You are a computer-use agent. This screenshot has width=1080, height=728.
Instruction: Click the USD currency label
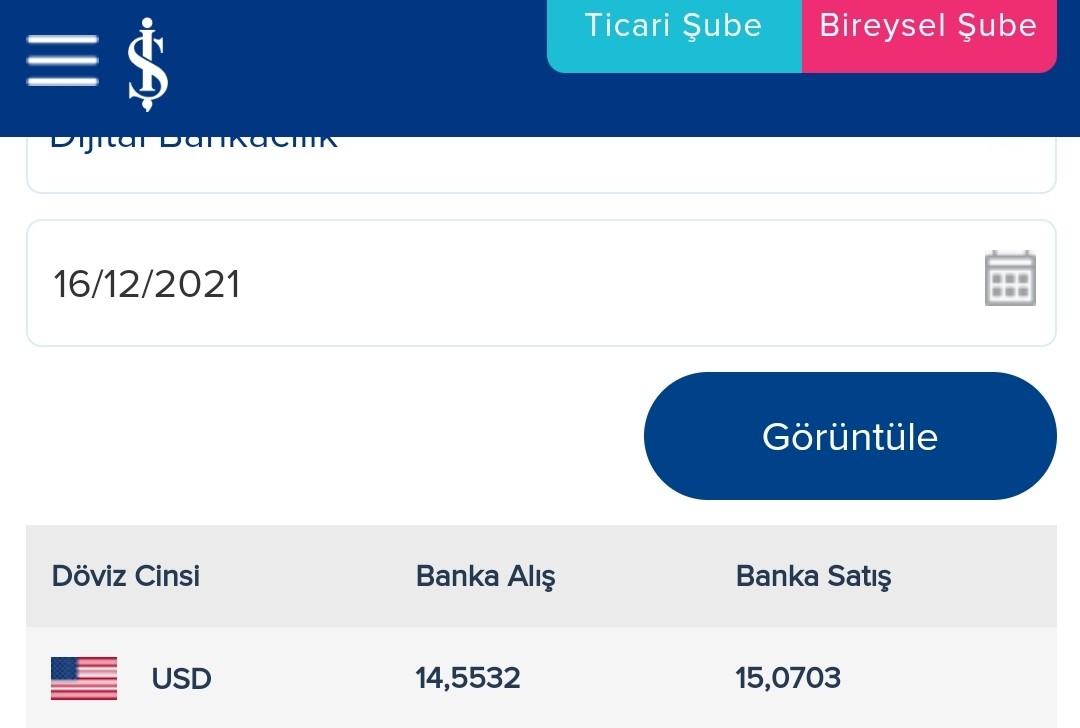(x=181, y=678)
